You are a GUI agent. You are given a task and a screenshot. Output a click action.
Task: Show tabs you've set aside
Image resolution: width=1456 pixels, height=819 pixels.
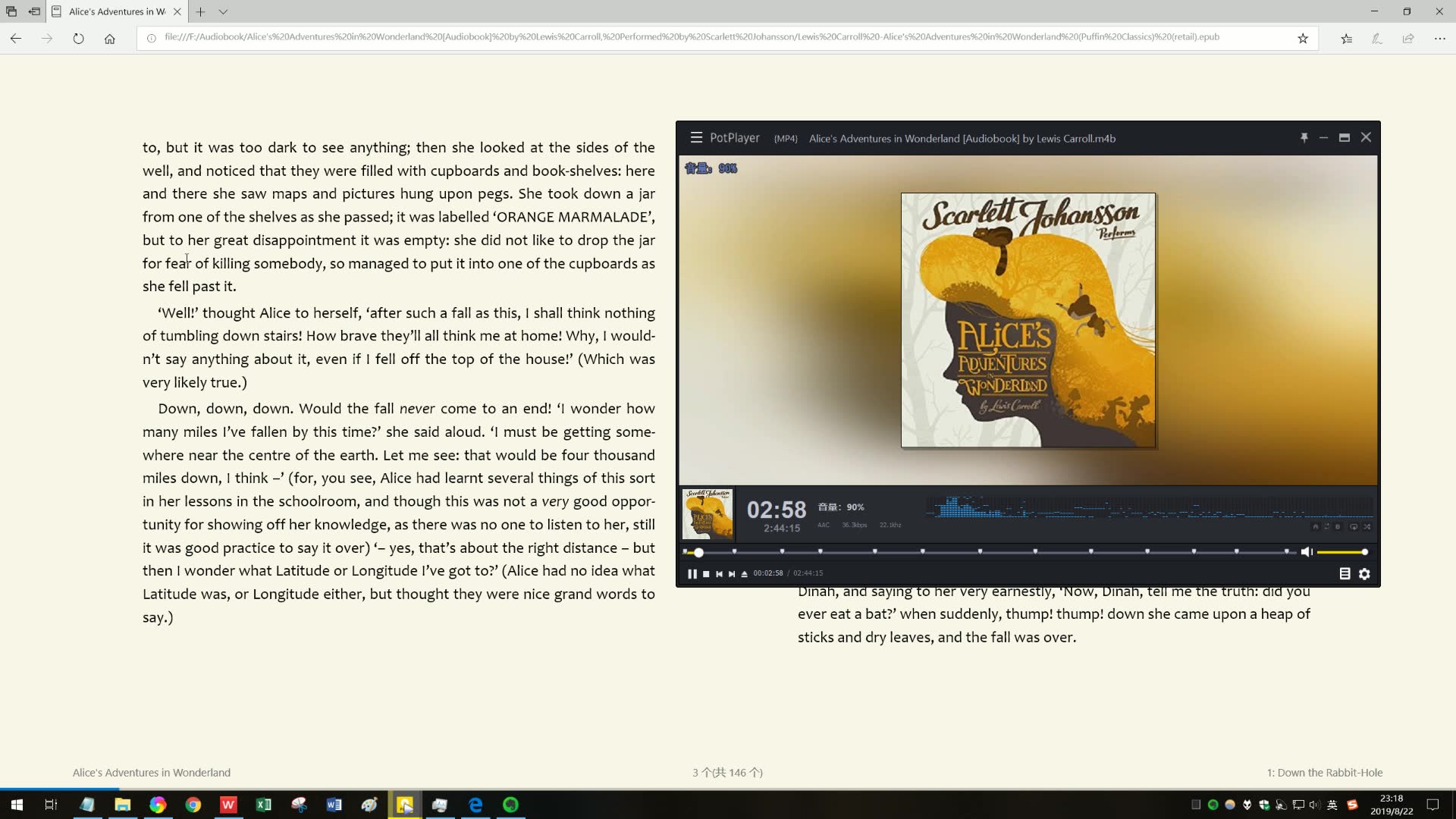(x=11, y=11)
